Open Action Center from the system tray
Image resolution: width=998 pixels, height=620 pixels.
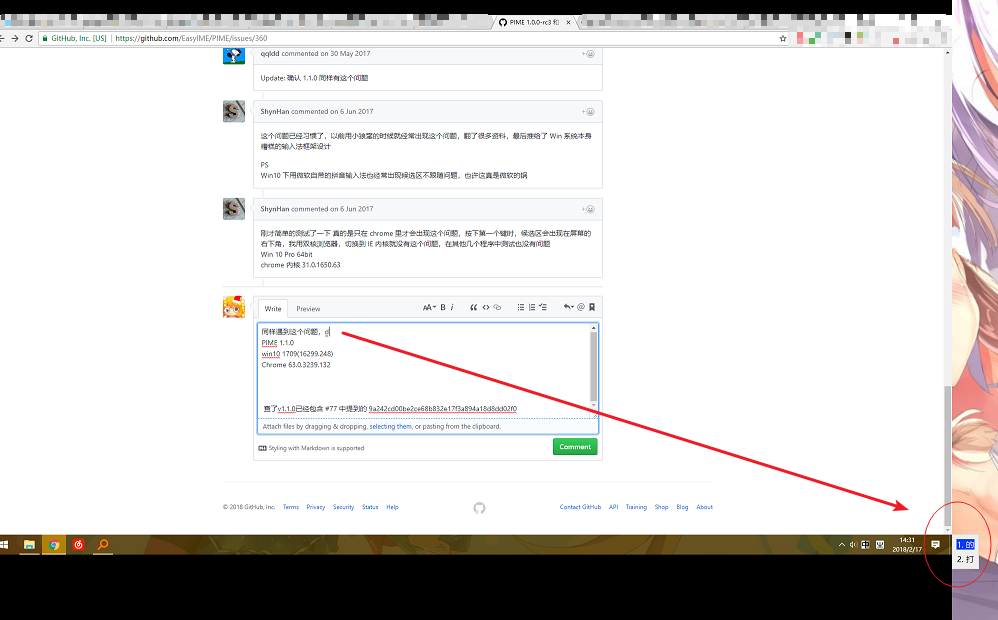tap(935, 544)
